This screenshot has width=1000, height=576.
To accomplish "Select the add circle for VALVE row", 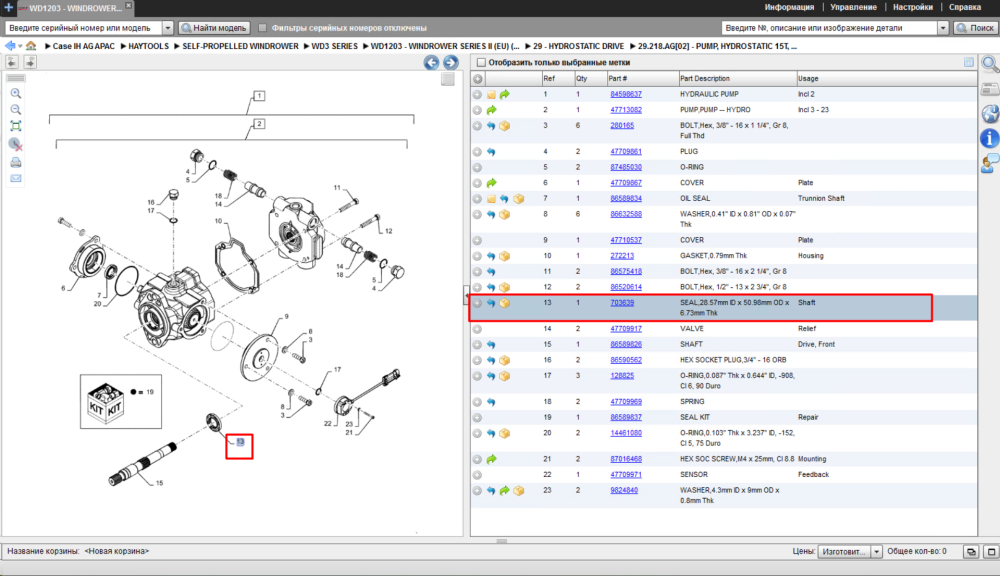I will tap(477, 329).
